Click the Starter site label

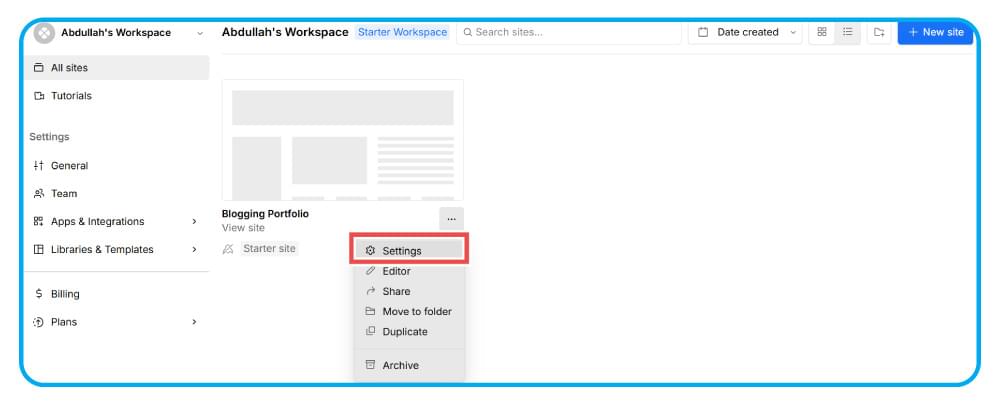point(270,249)
